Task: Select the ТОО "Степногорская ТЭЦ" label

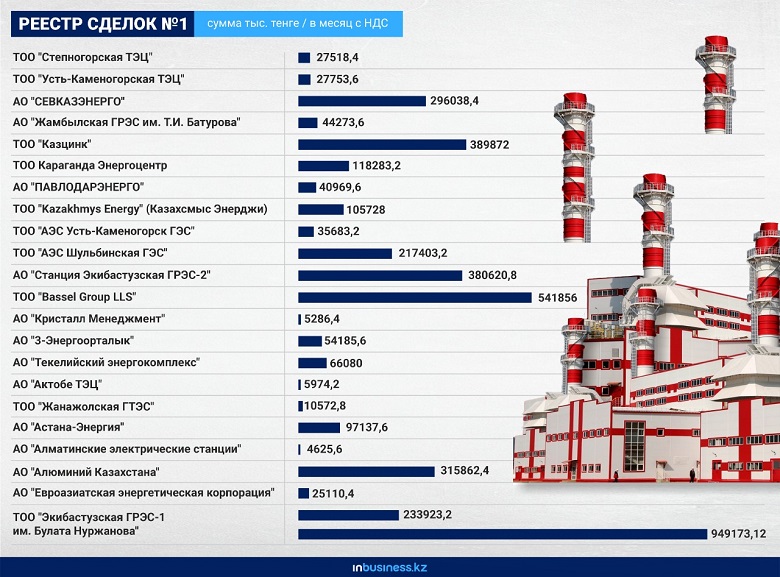Action: click(x=83, y=57)
